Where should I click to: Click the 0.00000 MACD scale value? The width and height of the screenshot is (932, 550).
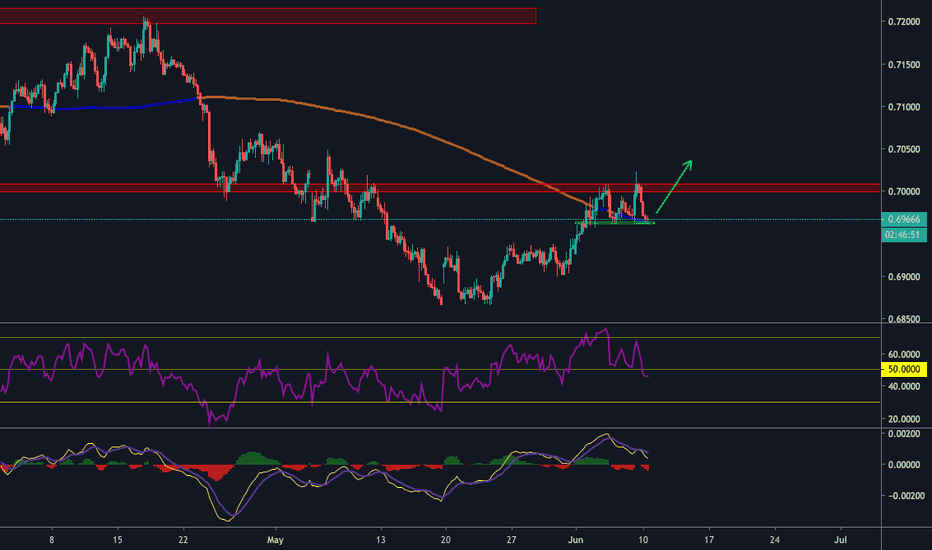904,465
